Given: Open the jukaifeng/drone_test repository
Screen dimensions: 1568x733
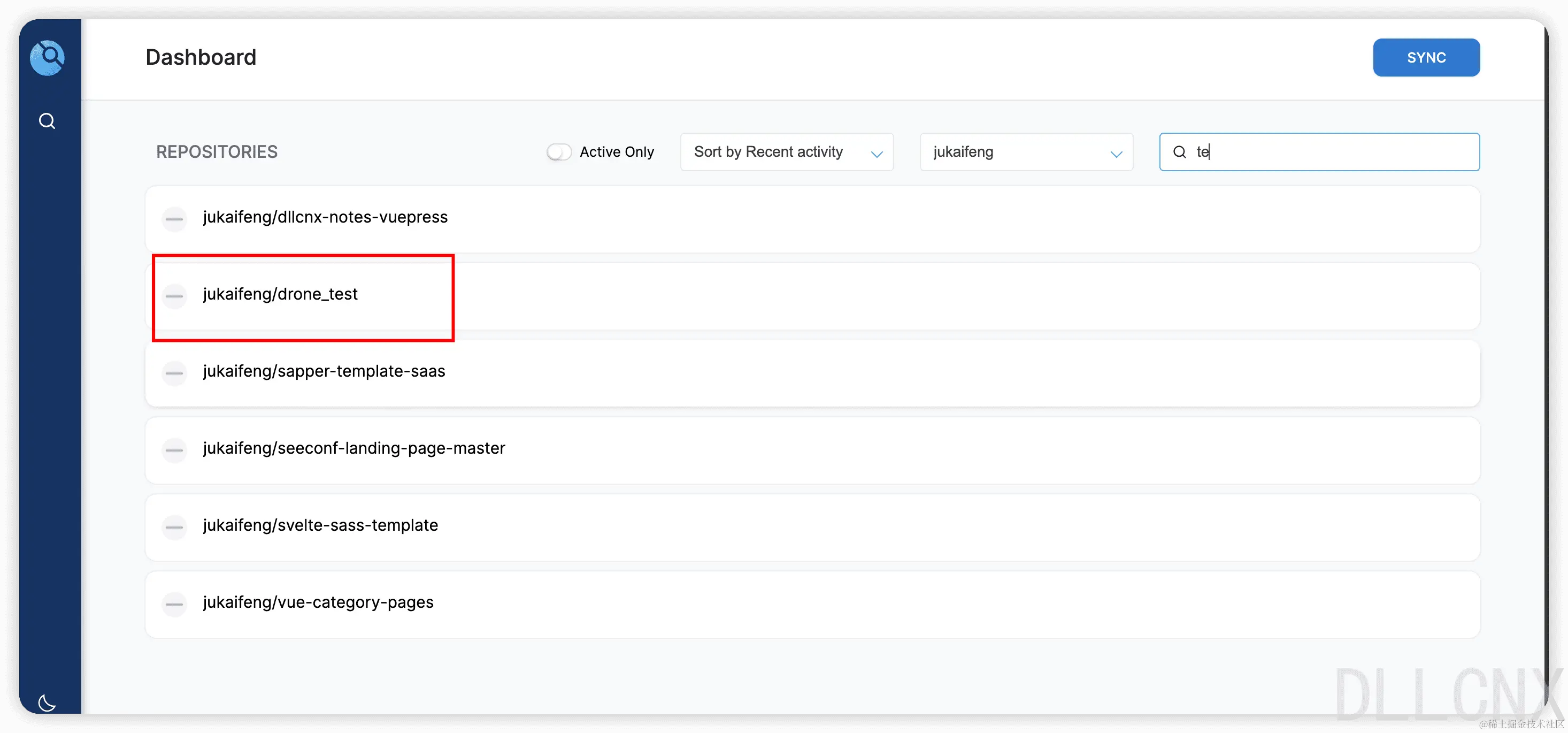Looking at the screenshot, I should [281, 294].
